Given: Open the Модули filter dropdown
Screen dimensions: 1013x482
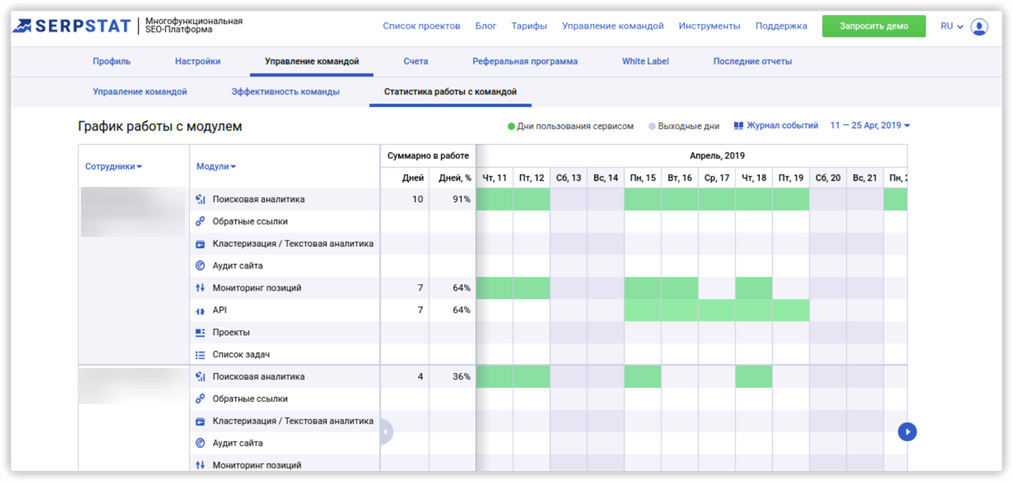Looking at the screenshot, I should pos(216,166).
